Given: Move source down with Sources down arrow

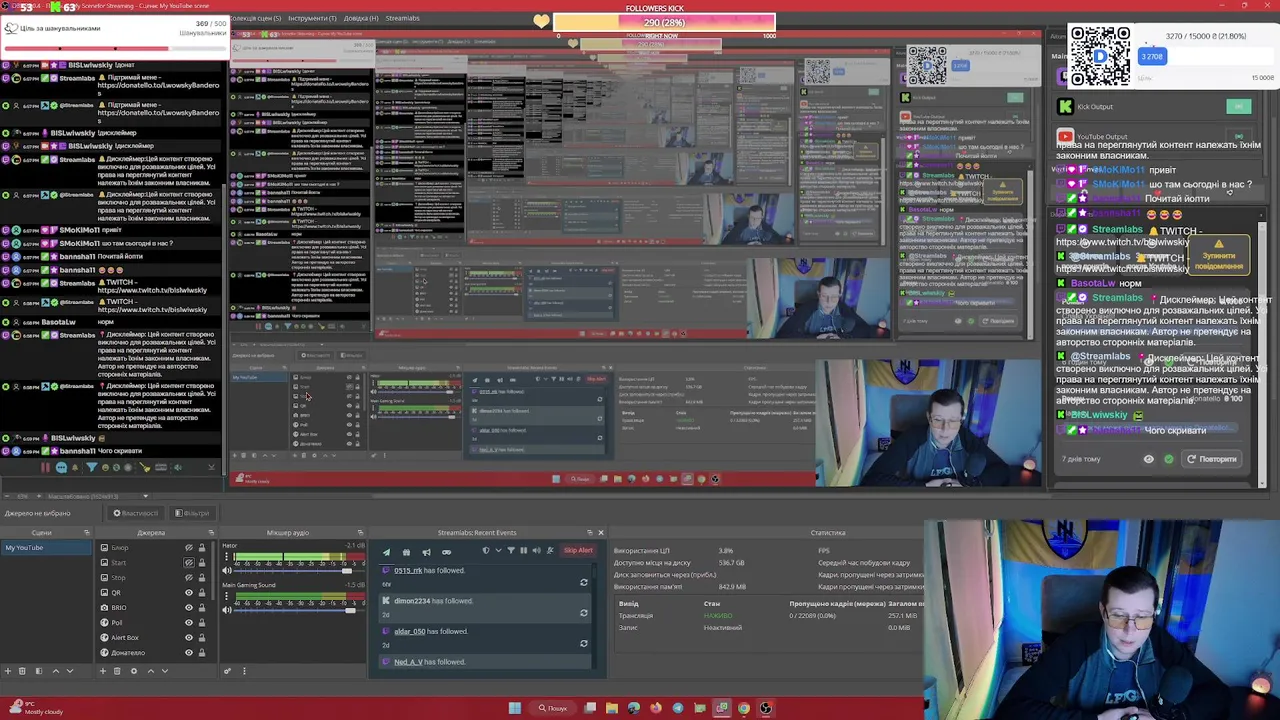Looking at the screenshot, I should point(165,671).
